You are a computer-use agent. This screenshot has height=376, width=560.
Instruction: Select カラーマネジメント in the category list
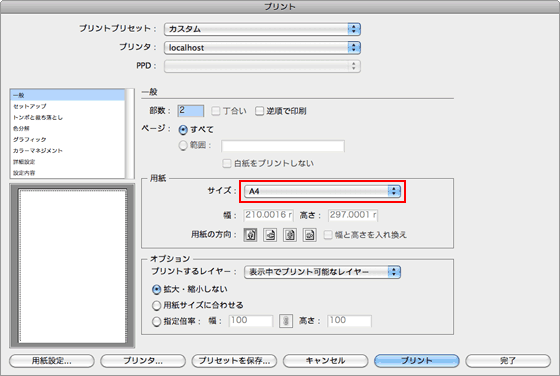coord(68,151)
